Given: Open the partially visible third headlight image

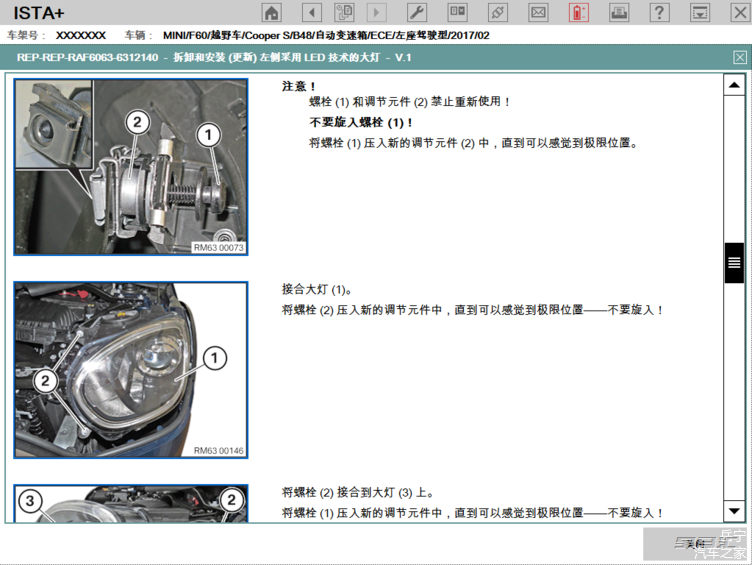Looking at the screenshot, I should pos(131,503).
